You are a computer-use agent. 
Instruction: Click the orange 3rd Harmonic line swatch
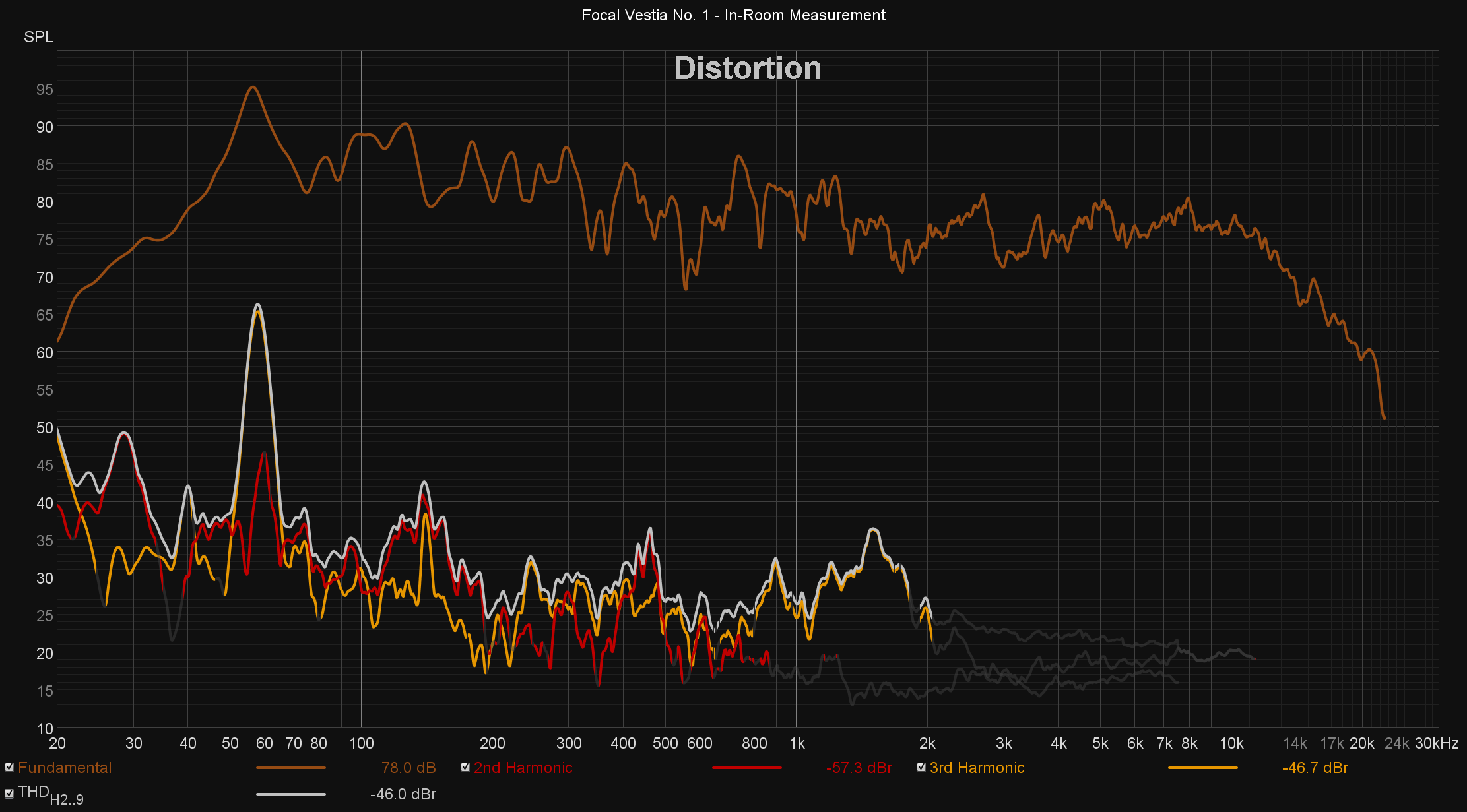(1202, 768)
